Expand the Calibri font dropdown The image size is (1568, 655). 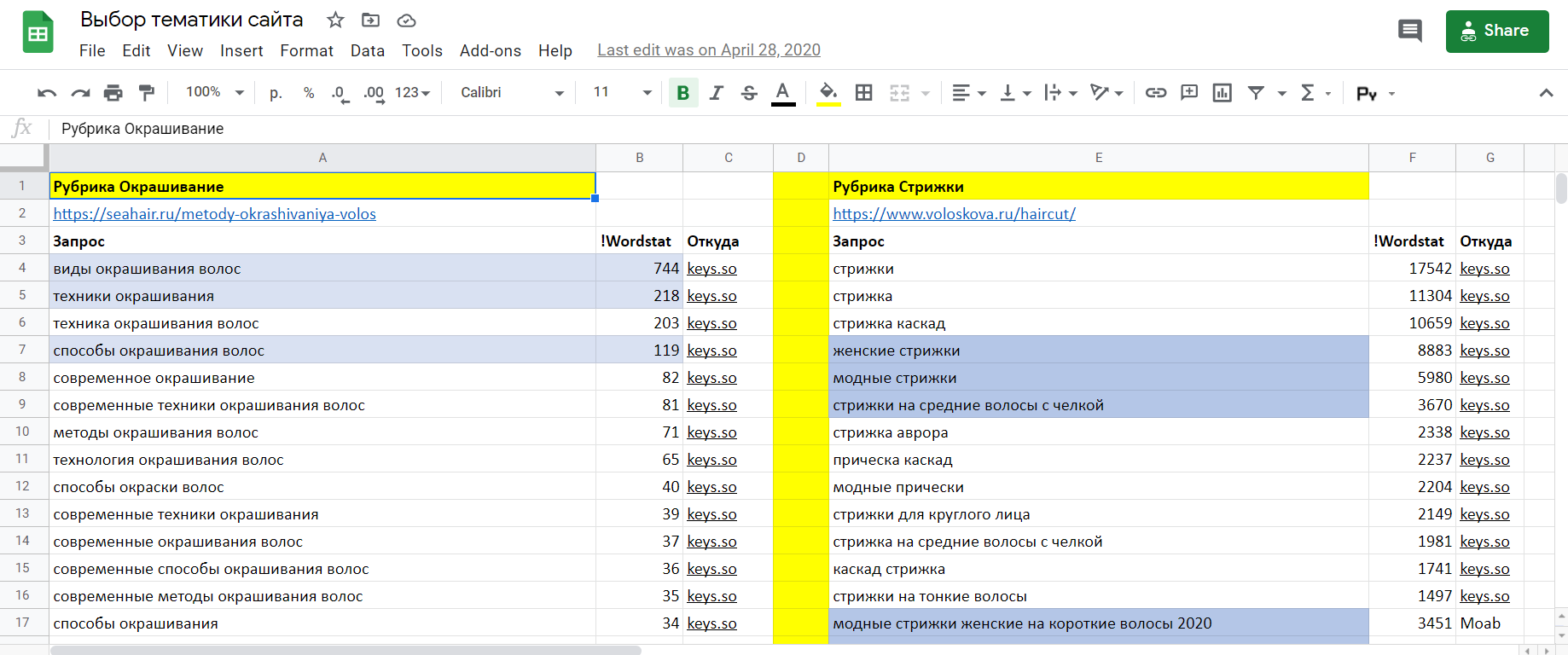(x=512, y=92)
